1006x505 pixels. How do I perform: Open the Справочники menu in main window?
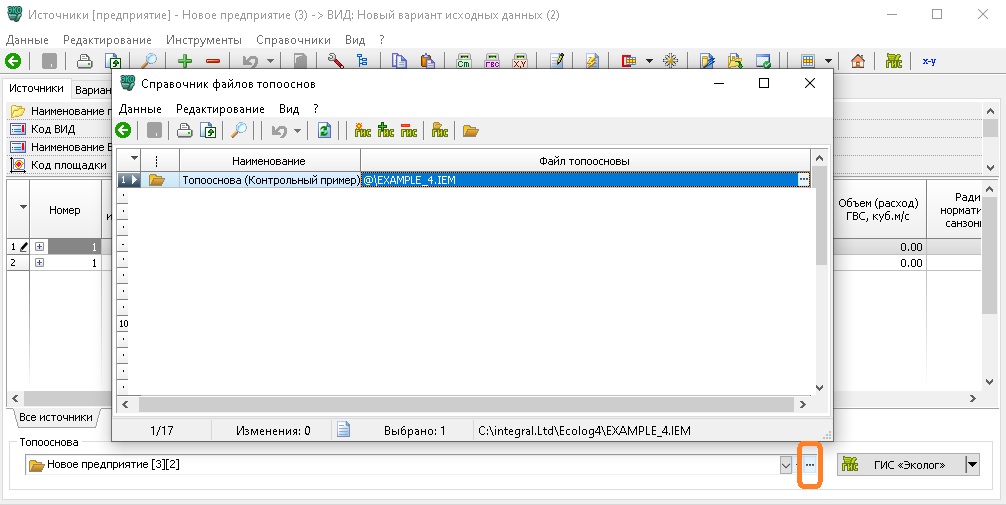click(x=293, y=39)
